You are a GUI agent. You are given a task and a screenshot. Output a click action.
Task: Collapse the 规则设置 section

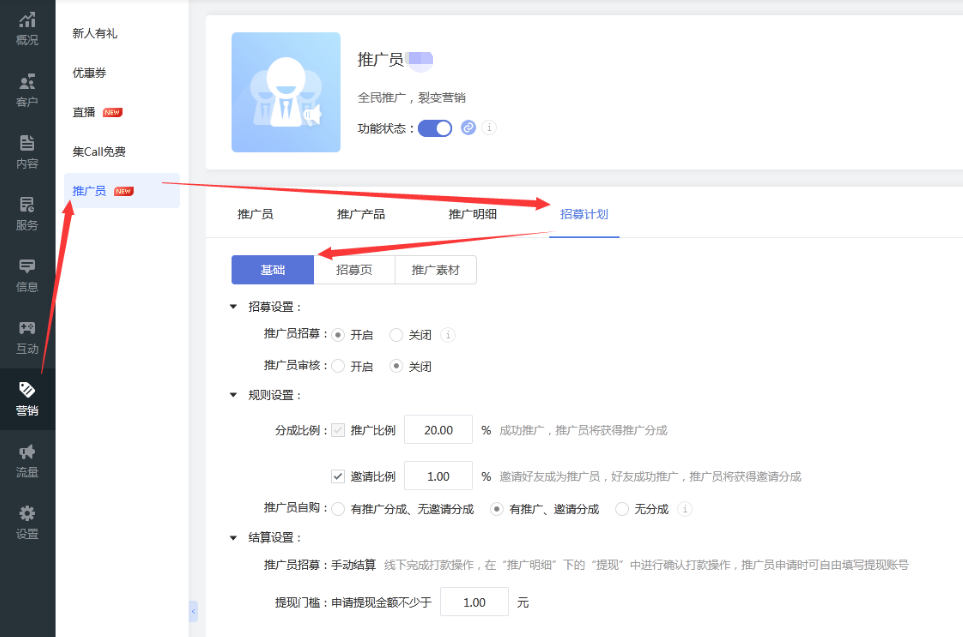234,395
